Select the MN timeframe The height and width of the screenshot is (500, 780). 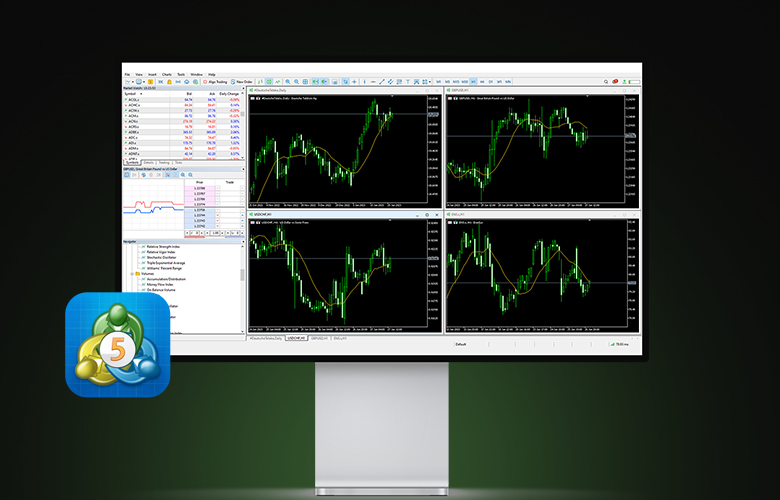click(508, 82)
